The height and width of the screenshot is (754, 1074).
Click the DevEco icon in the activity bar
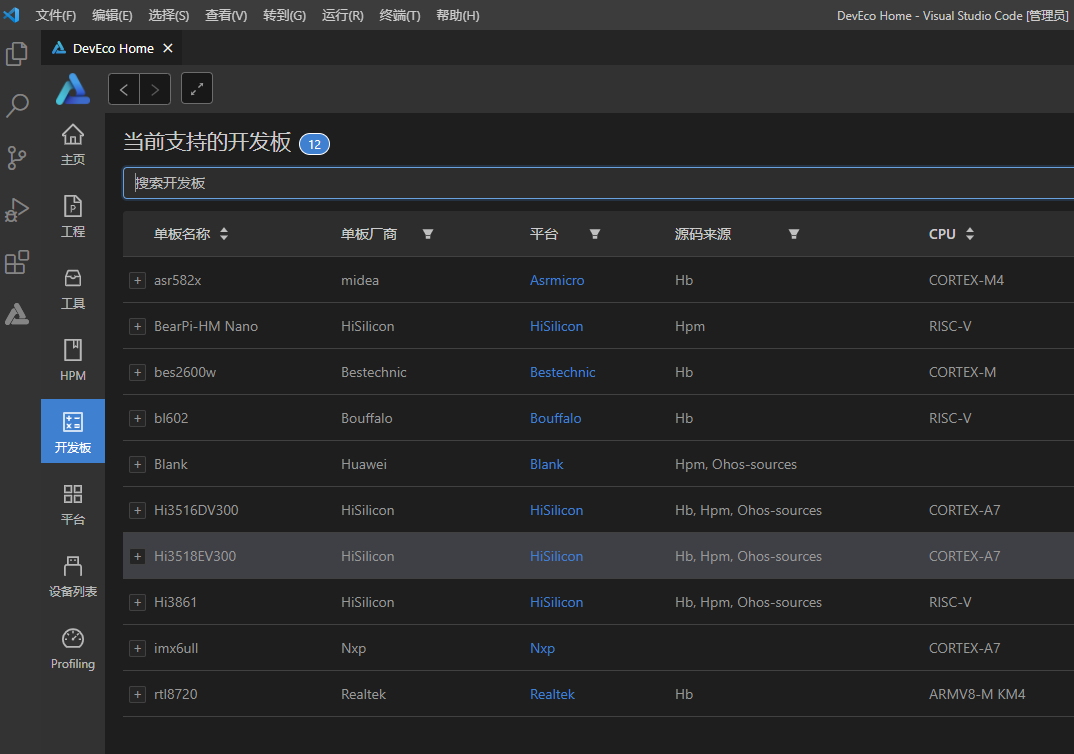17,314
